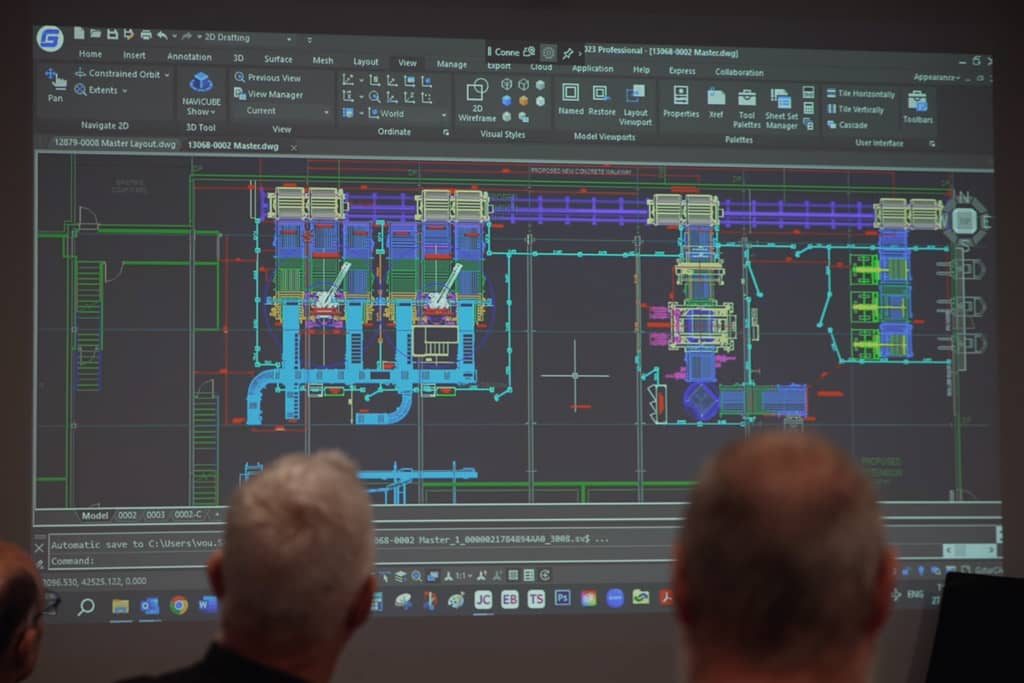Switch to the 0003 layout tab

155,515
